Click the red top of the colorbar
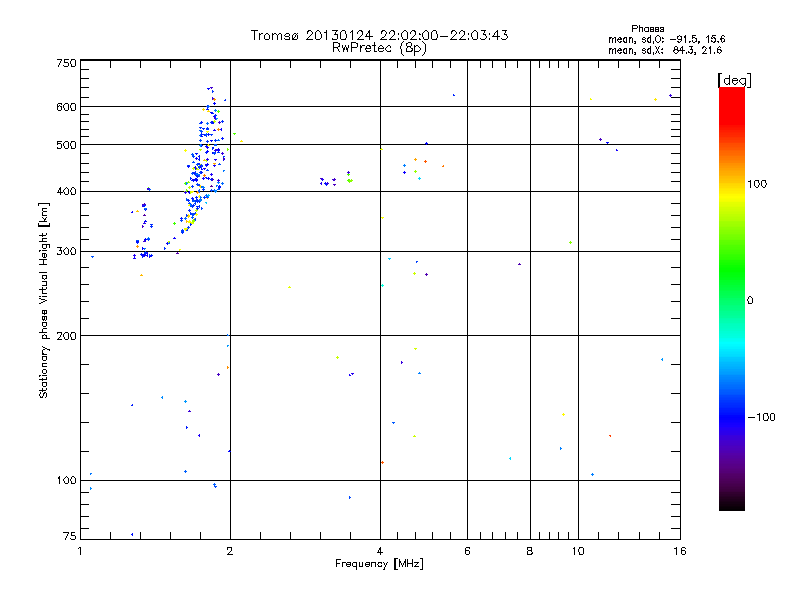The height and width of the screenshot is (600, 800). [731, 93]
